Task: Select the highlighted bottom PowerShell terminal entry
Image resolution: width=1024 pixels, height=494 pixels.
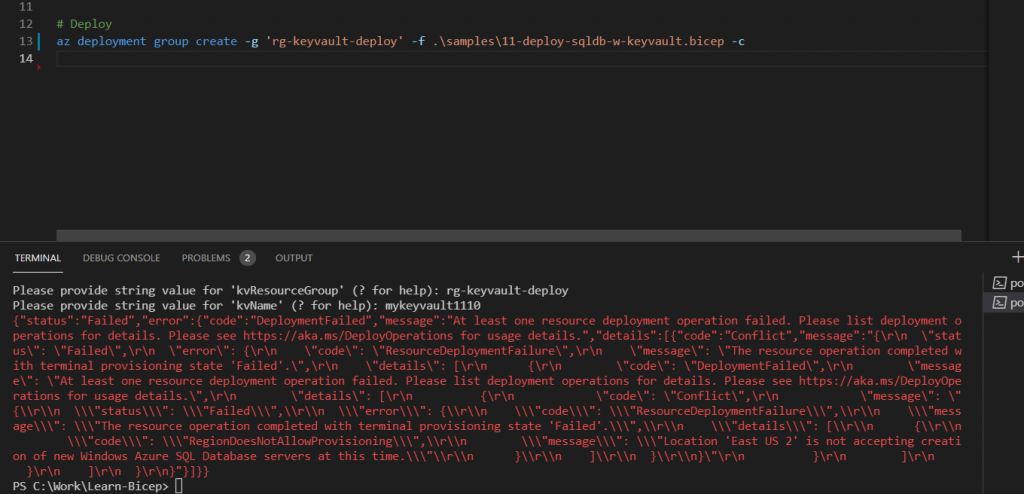Action: (1003, 302)
